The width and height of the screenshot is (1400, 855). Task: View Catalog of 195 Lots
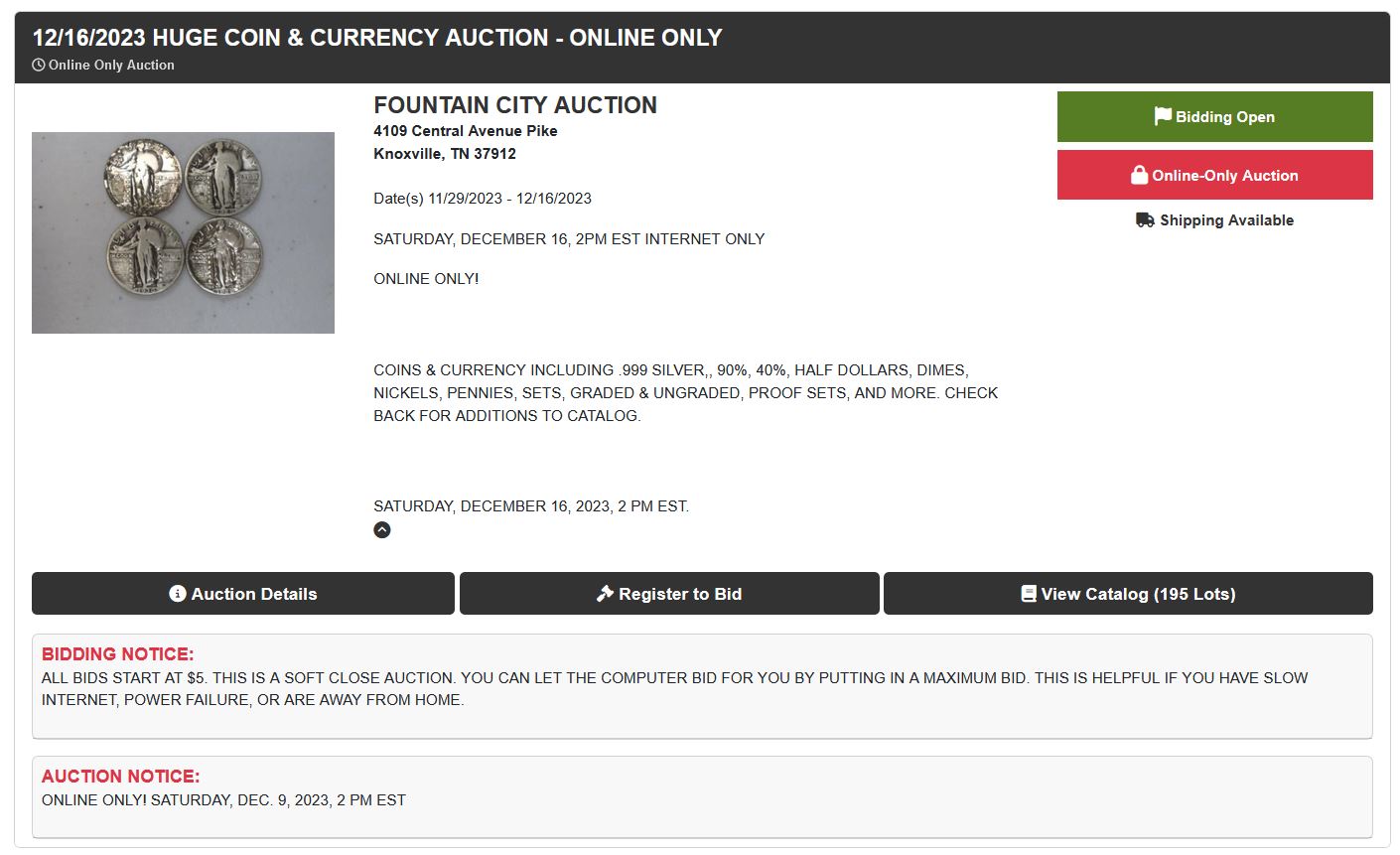(x=1128, y=594)
